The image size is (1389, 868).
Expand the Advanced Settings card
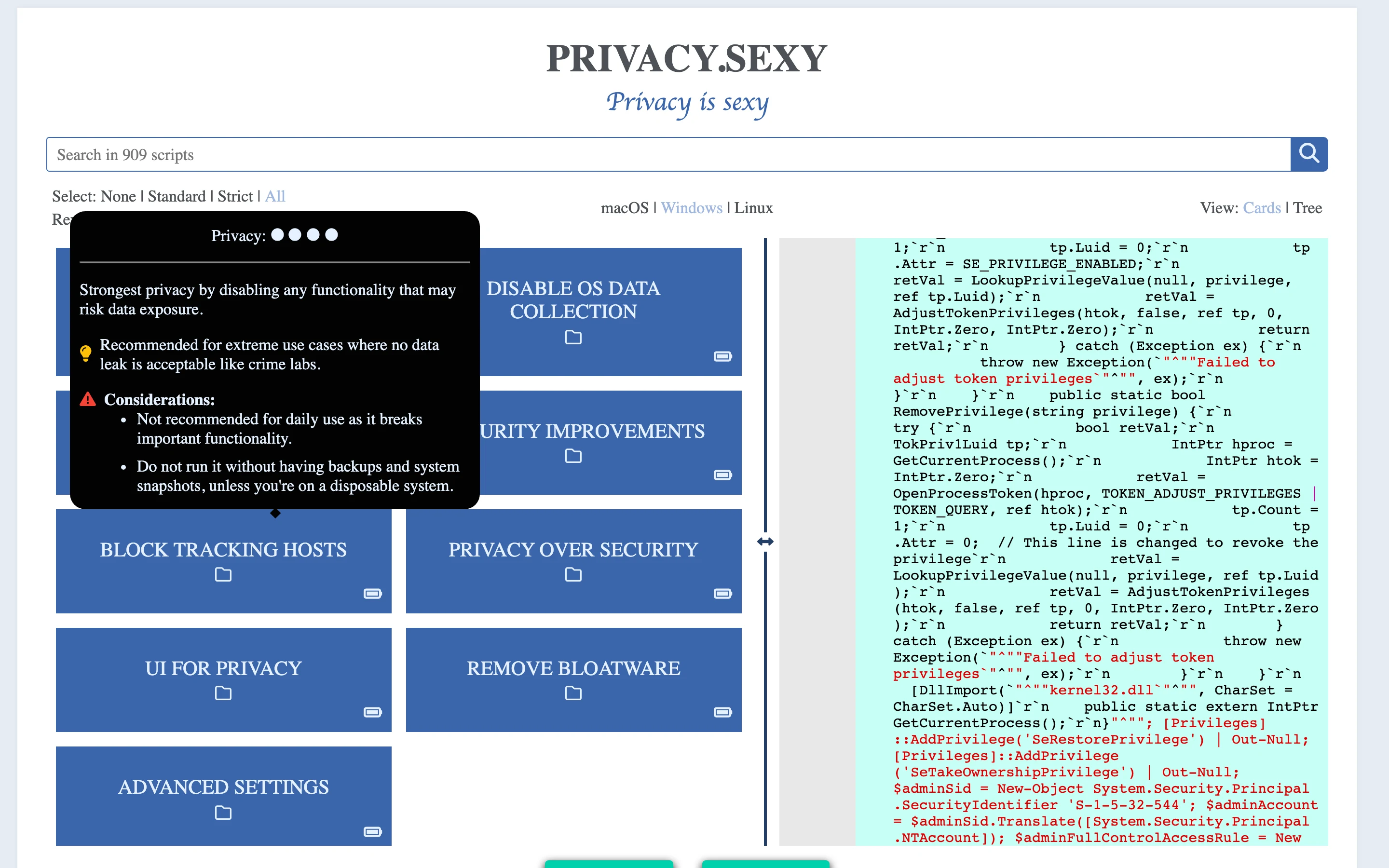click(223, 796)
